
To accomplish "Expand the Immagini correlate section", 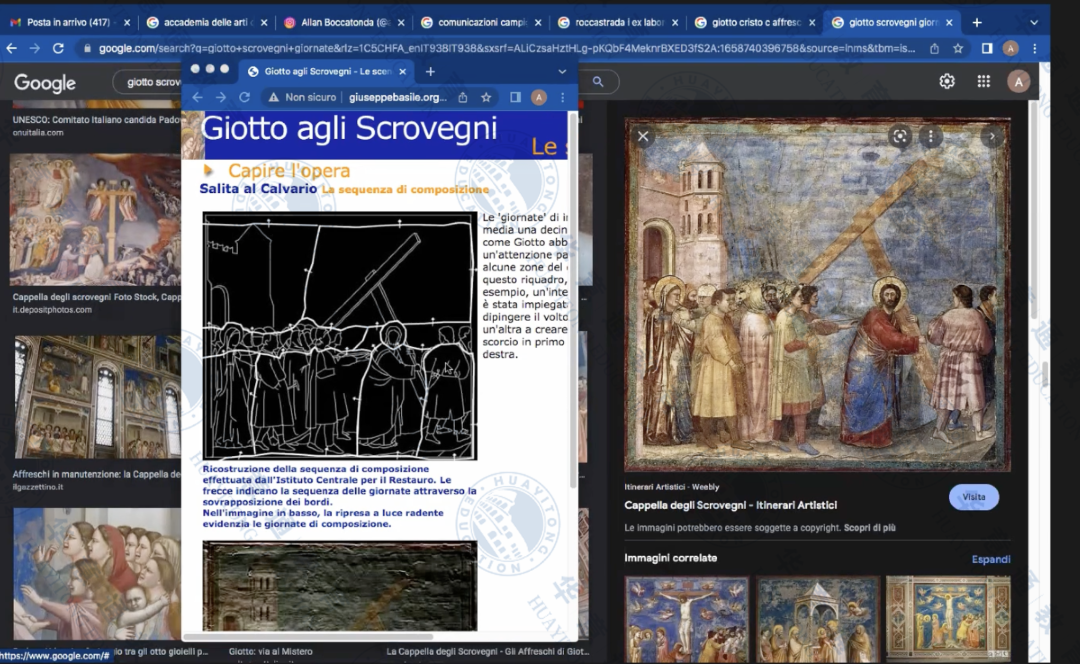I will point(990,559).
